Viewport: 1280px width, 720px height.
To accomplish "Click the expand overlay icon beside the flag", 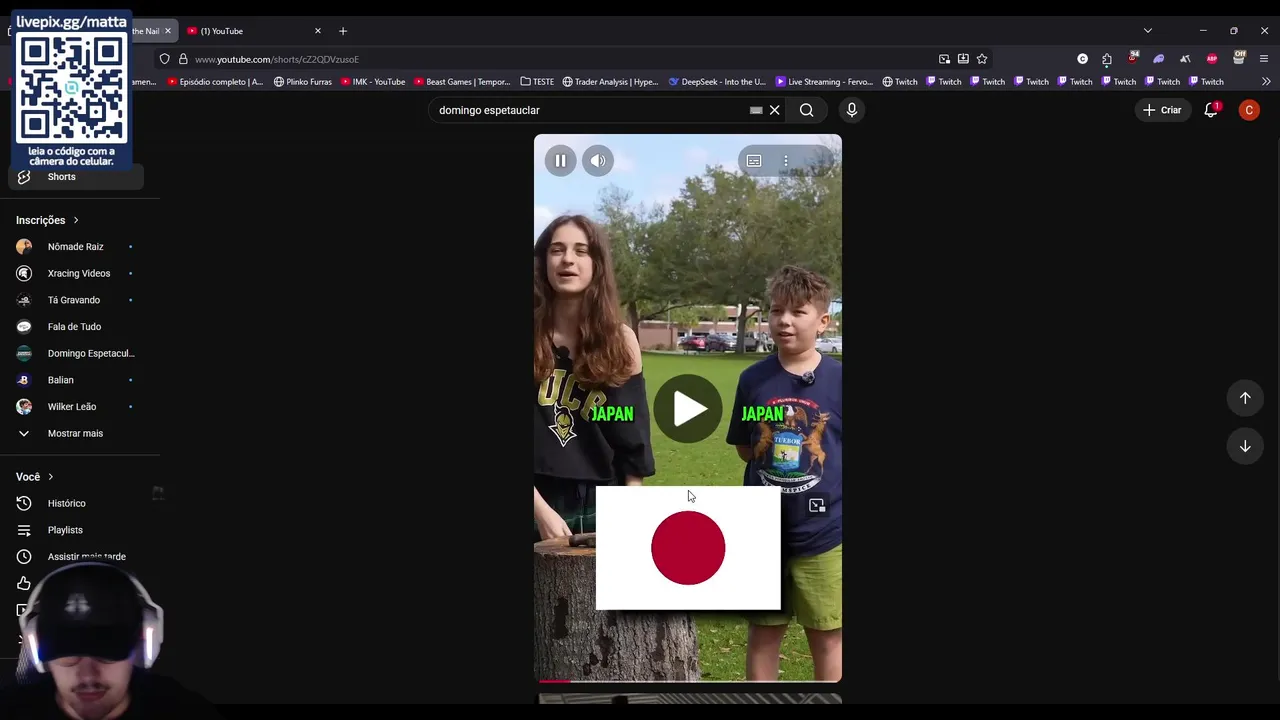I will [x=817, y=506].
